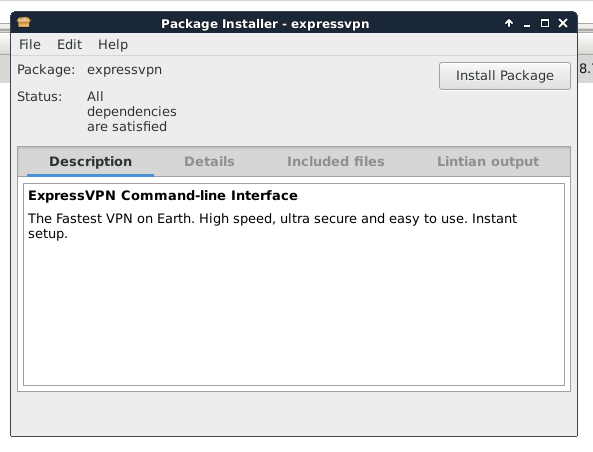
Task: Click the keep-above arrow icon in title bar
Action: click(x=509, y=23)
